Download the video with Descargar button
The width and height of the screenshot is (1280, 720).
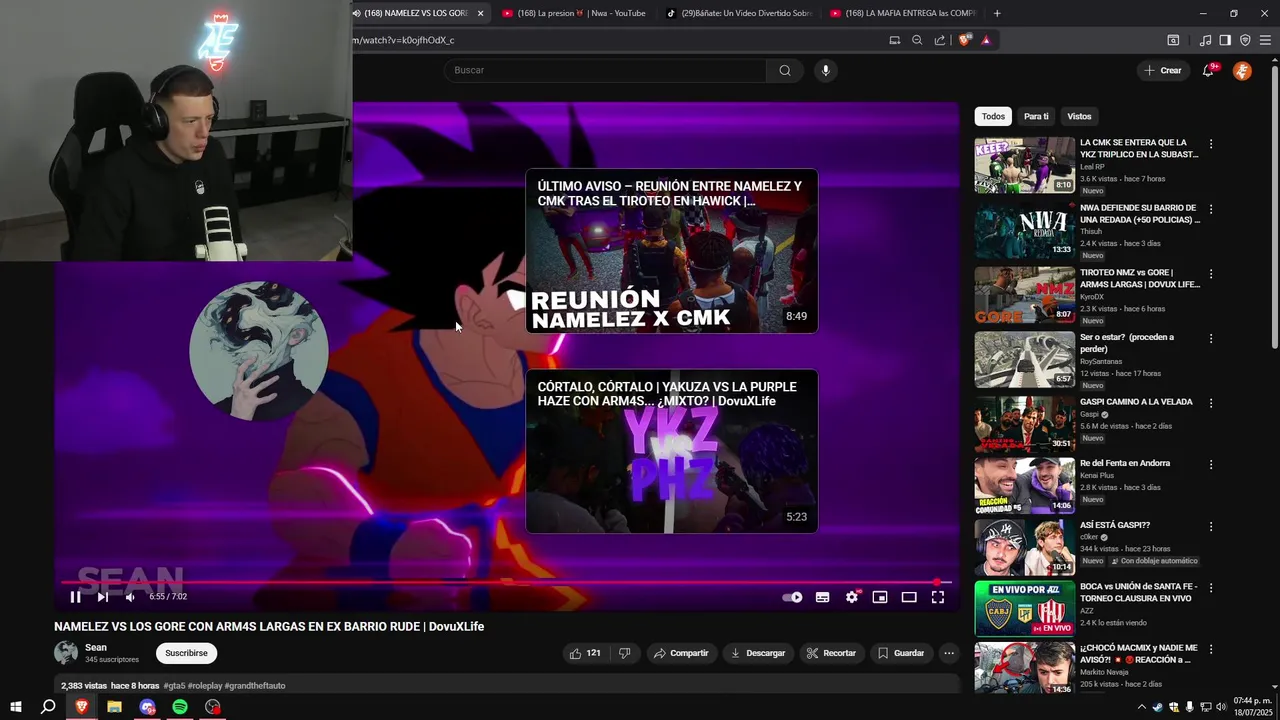(x=758, y=653)
